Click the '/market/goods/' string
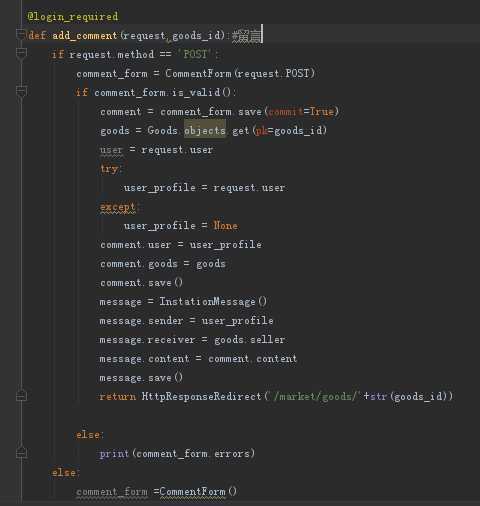This screenshot has height=506, width=480. click(x=317, y=396)
